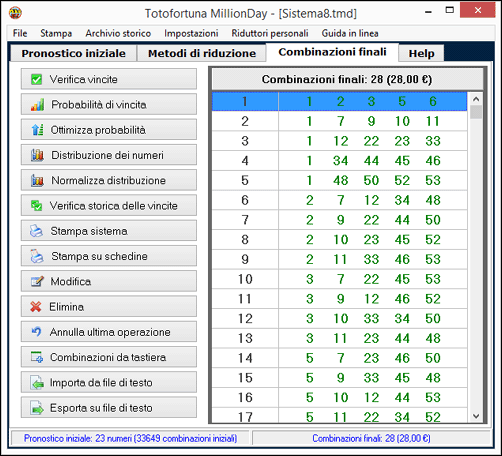Click the scrollbar thumb of the combinations list
Screen dimensions: 502x456
[476, 112]
